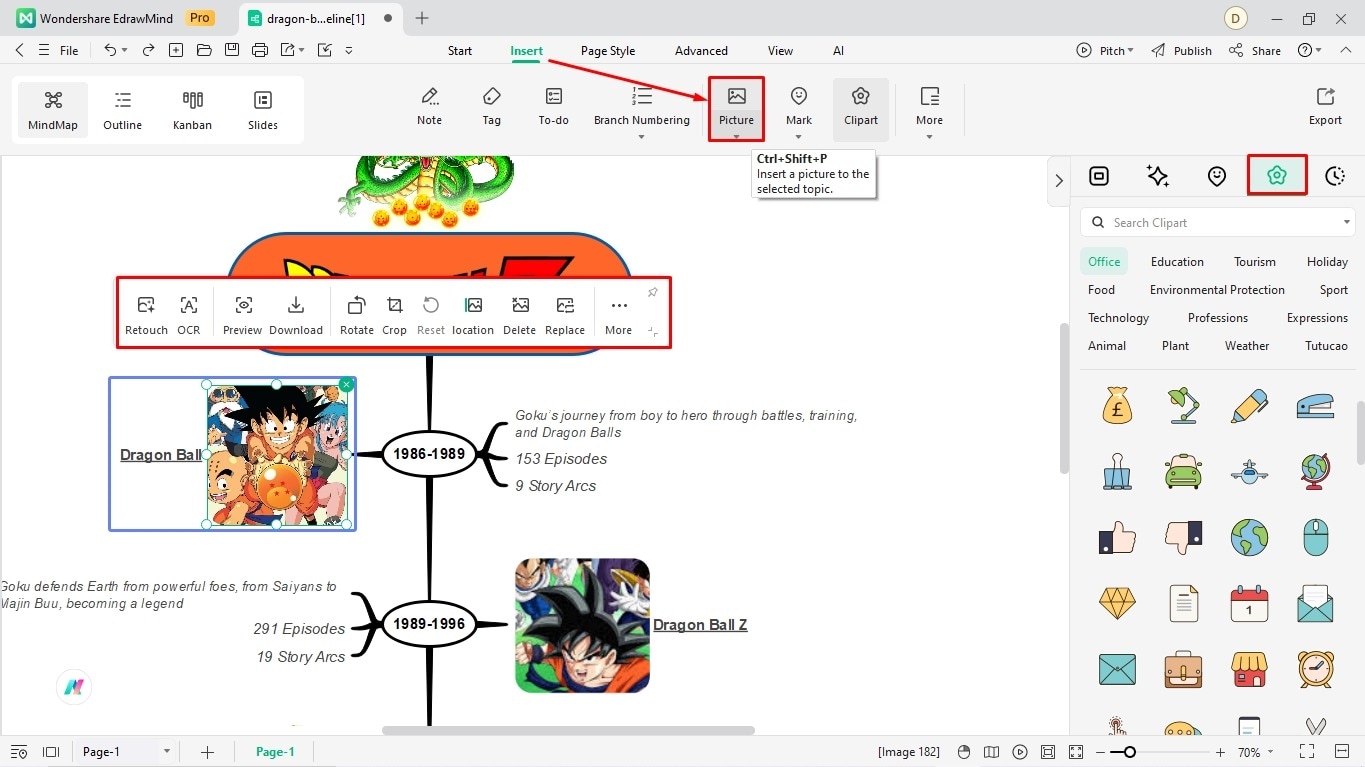1365x767 pixels.
Task: Open the Help question mark menu
Action: pyautogui.click(x=1309, y=51)
